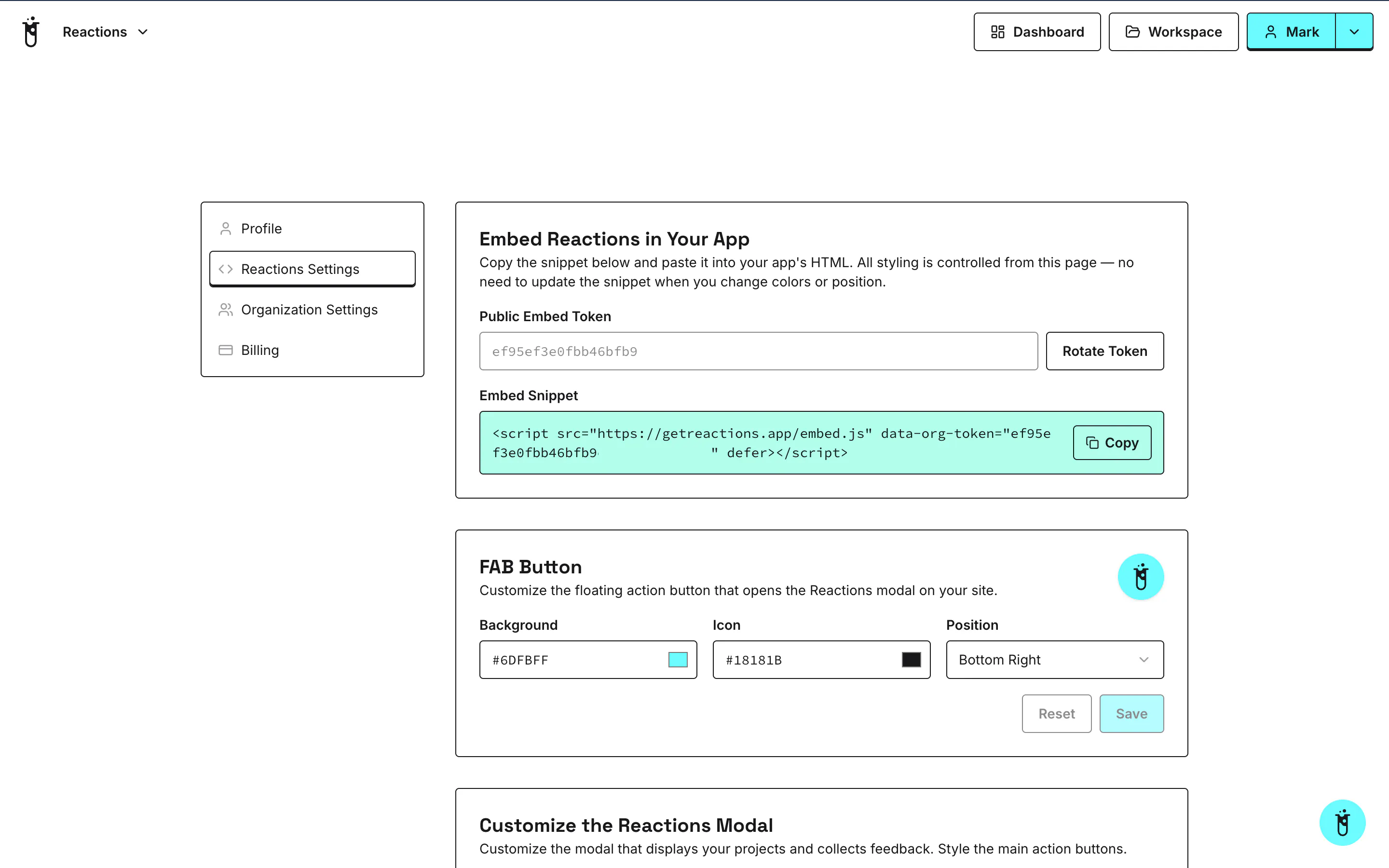The height and width of the screenshot is (868, 1389).
Task: Save the FAB Button settings
Action: click(x=1131, y=714)
